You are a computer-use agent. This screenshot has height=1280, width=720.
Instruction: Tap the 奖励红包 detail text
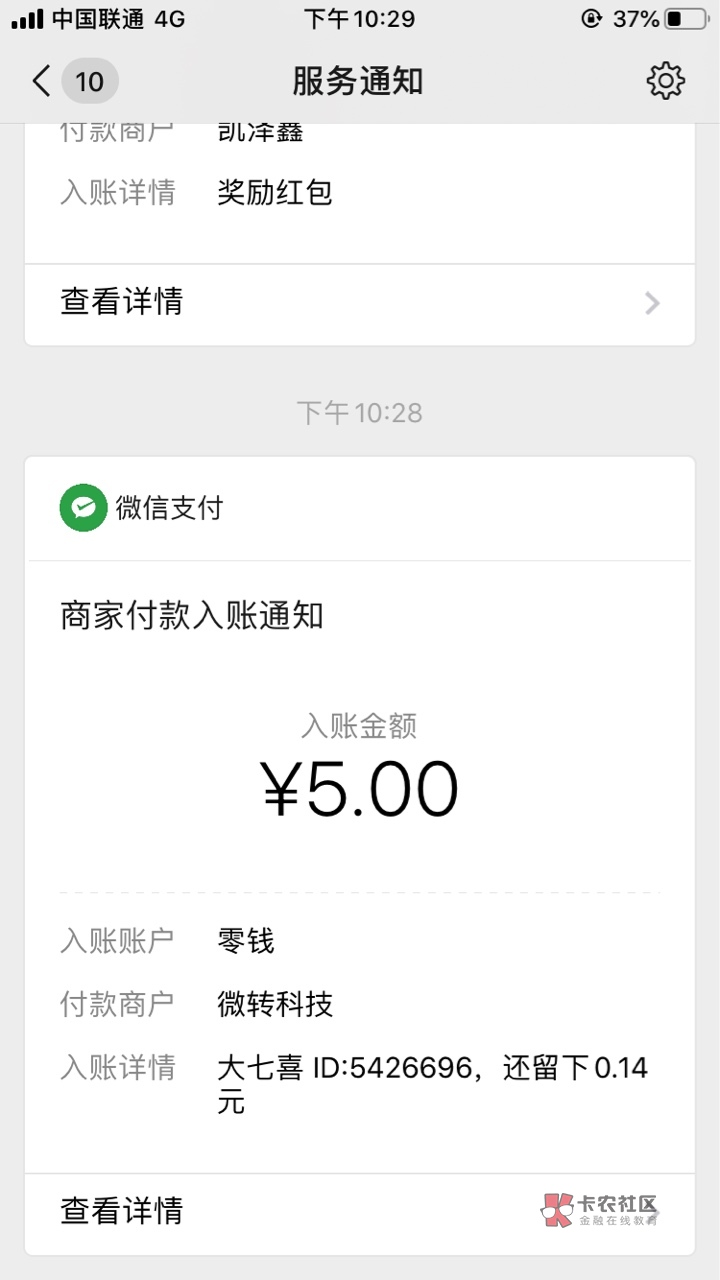tap(275, 192)
